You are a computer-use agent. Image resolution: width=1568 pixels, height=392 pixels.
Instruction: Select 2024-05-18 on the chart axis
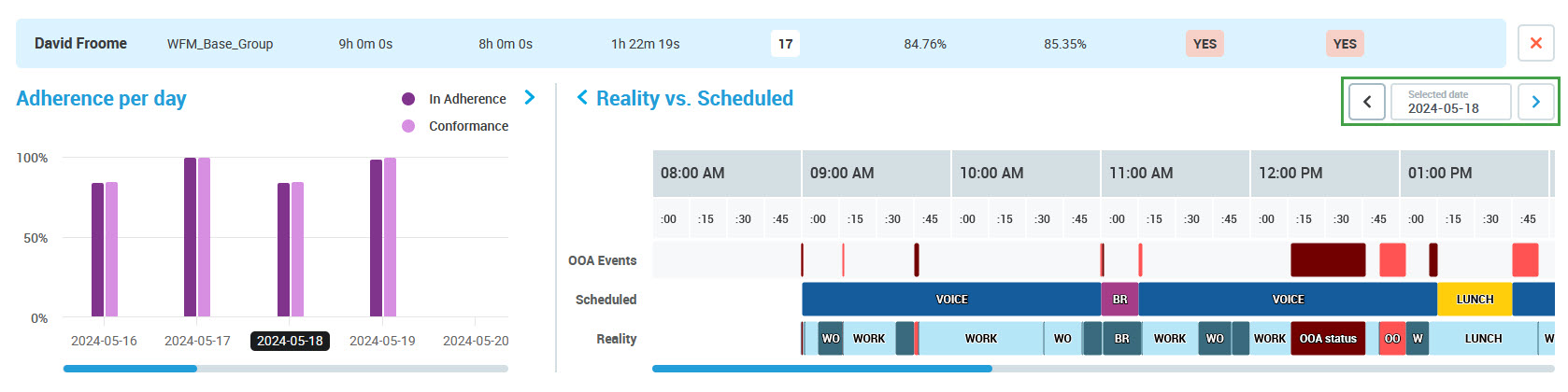(x=290, y=341)
